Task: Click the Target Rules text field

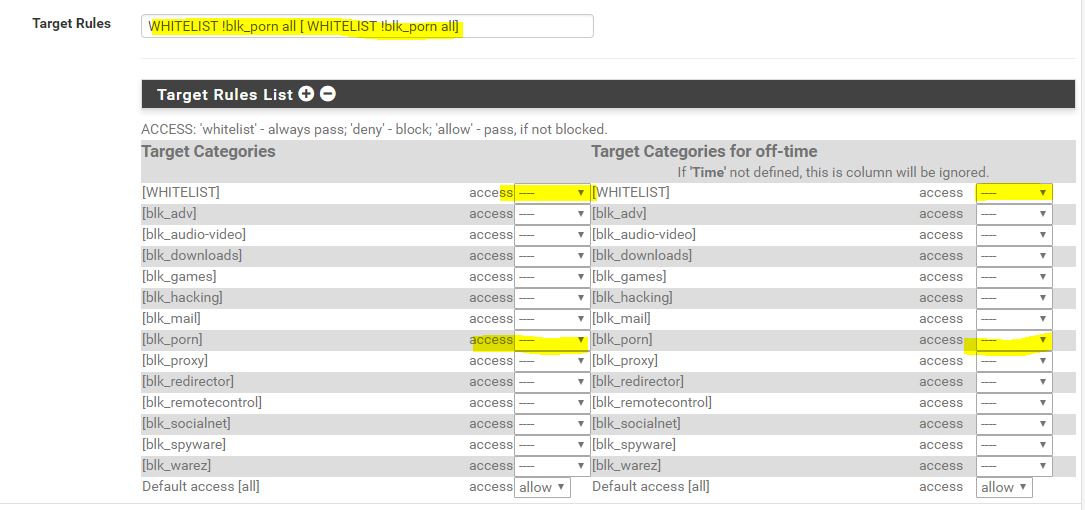Action: pyautogui.click(x=367, y=26)
